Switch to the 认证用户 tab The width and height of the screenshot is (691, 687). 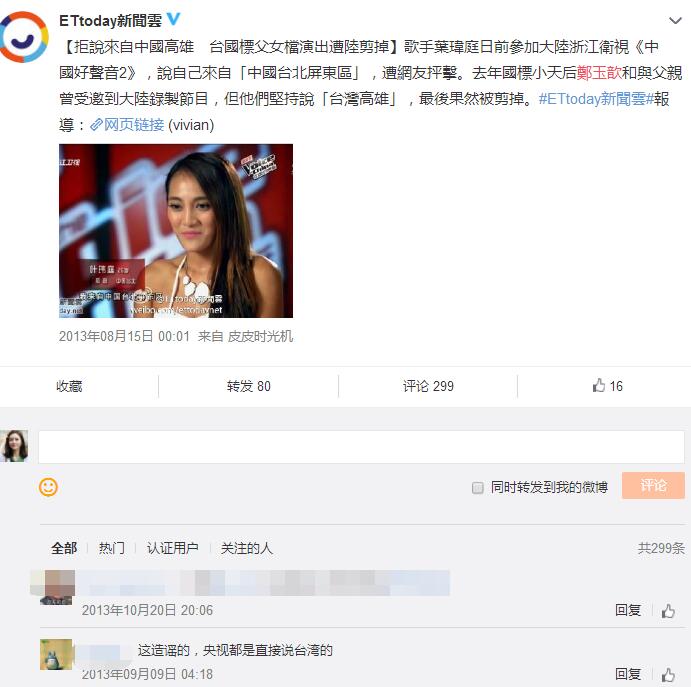[x=172, y=548]
